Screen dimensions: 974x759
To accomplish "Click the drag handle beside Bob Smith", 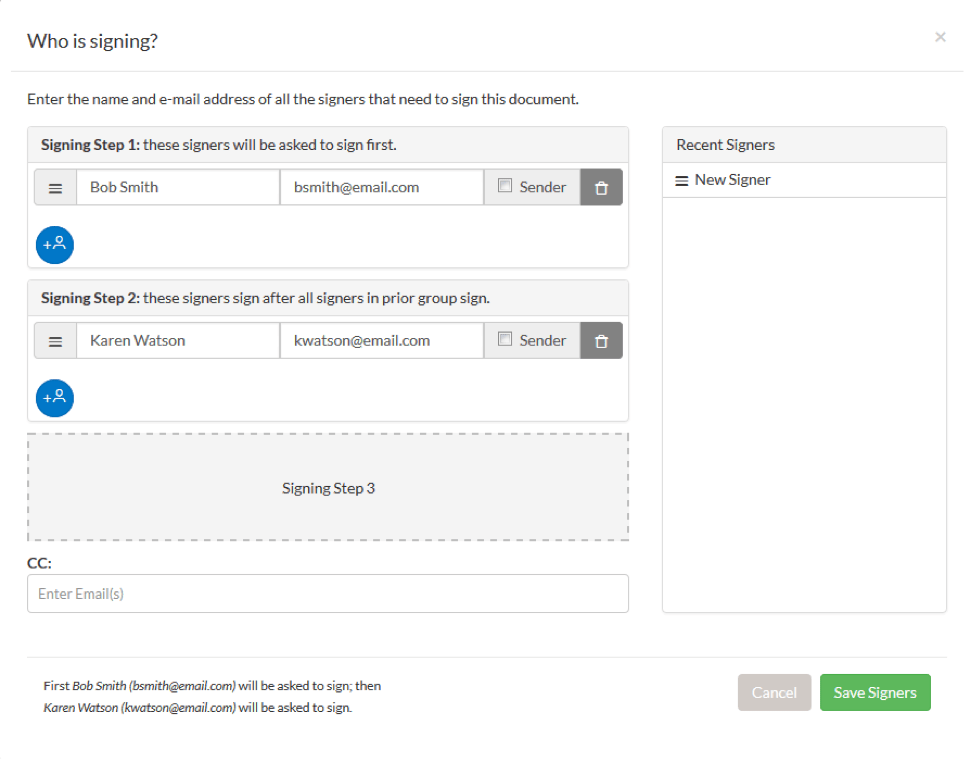I will pyautogui.click(x=56, y=188).
